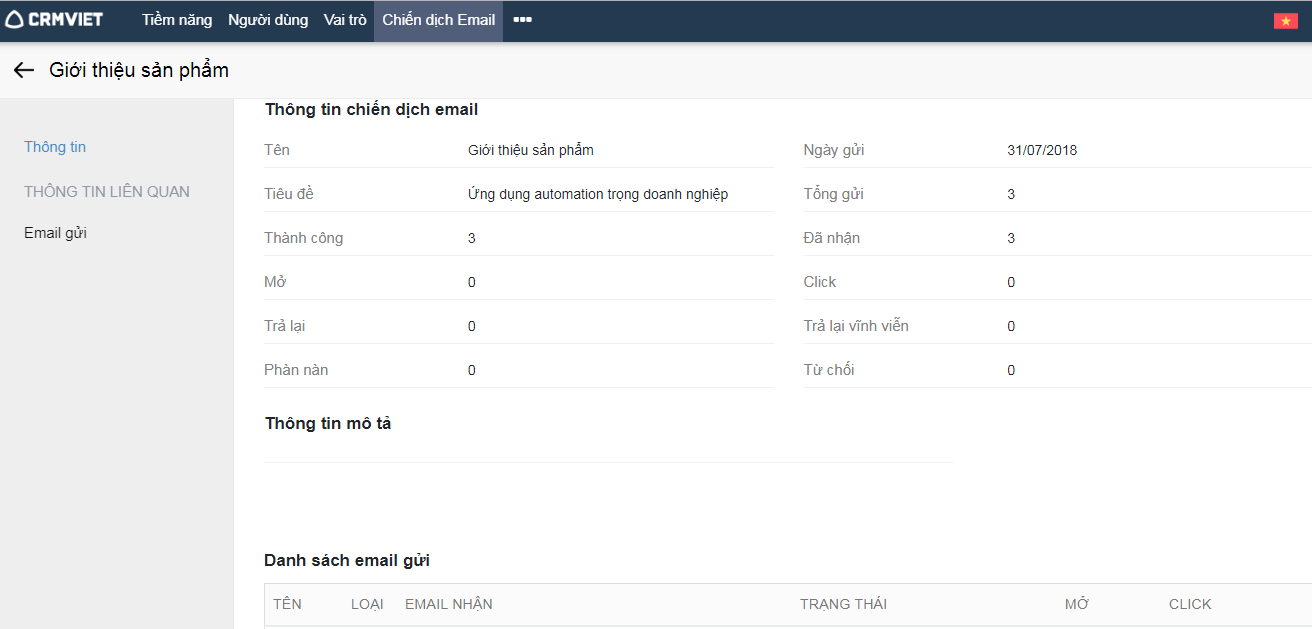Select Thông tin in the sidebar
The width and height of the screenshot is (1312, 629).
coord(55,147)
